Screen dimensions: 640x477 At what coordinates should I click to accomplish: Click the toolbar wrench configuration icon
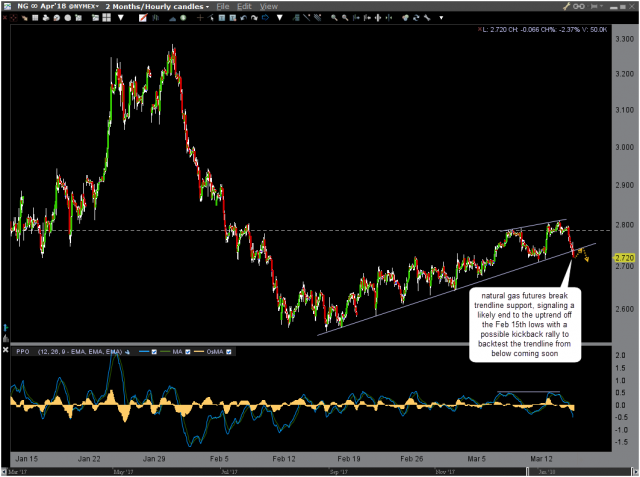pos(427,18)
